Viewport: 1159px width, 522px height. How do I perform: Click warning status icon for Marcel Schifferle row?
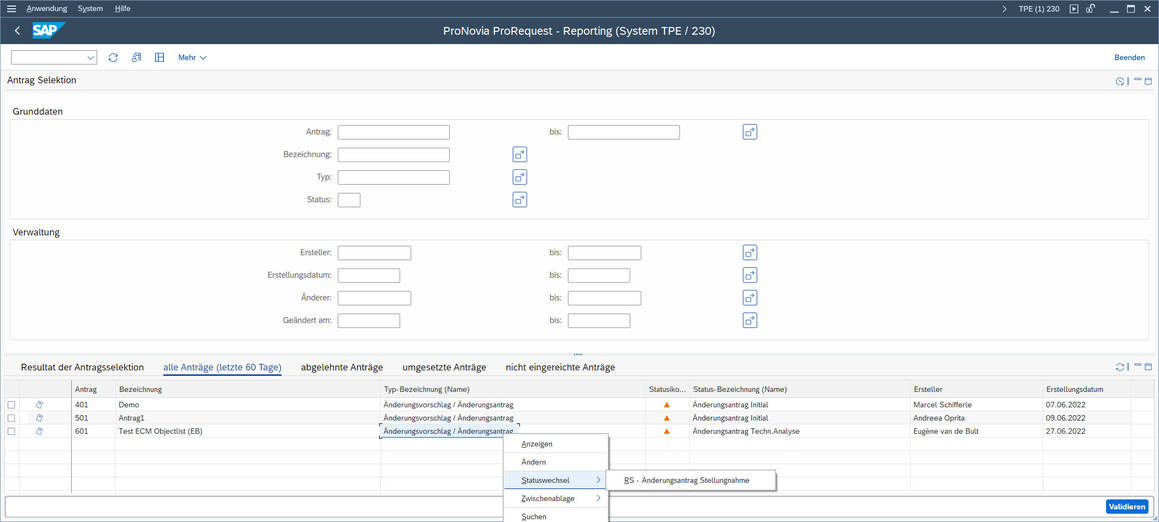tap(667, 405)
